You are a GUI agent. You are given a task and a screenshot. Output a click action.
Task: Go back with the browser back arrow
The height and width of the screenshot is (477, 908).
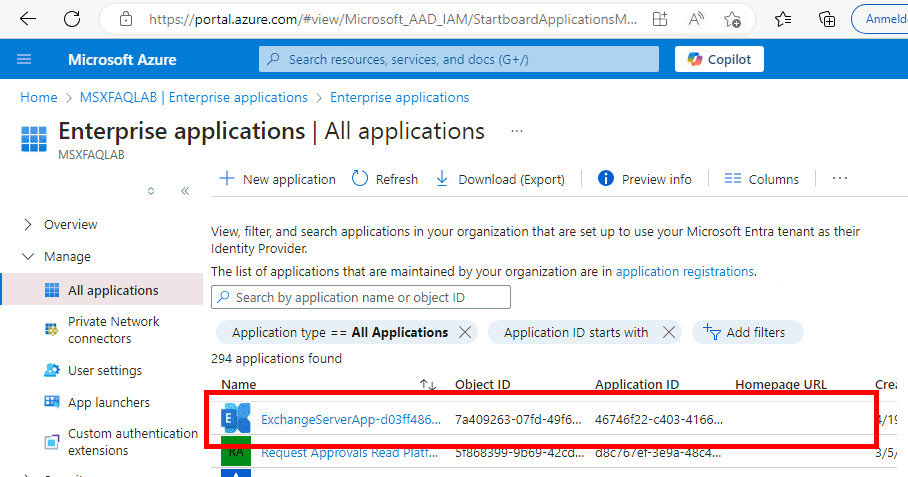28,19
